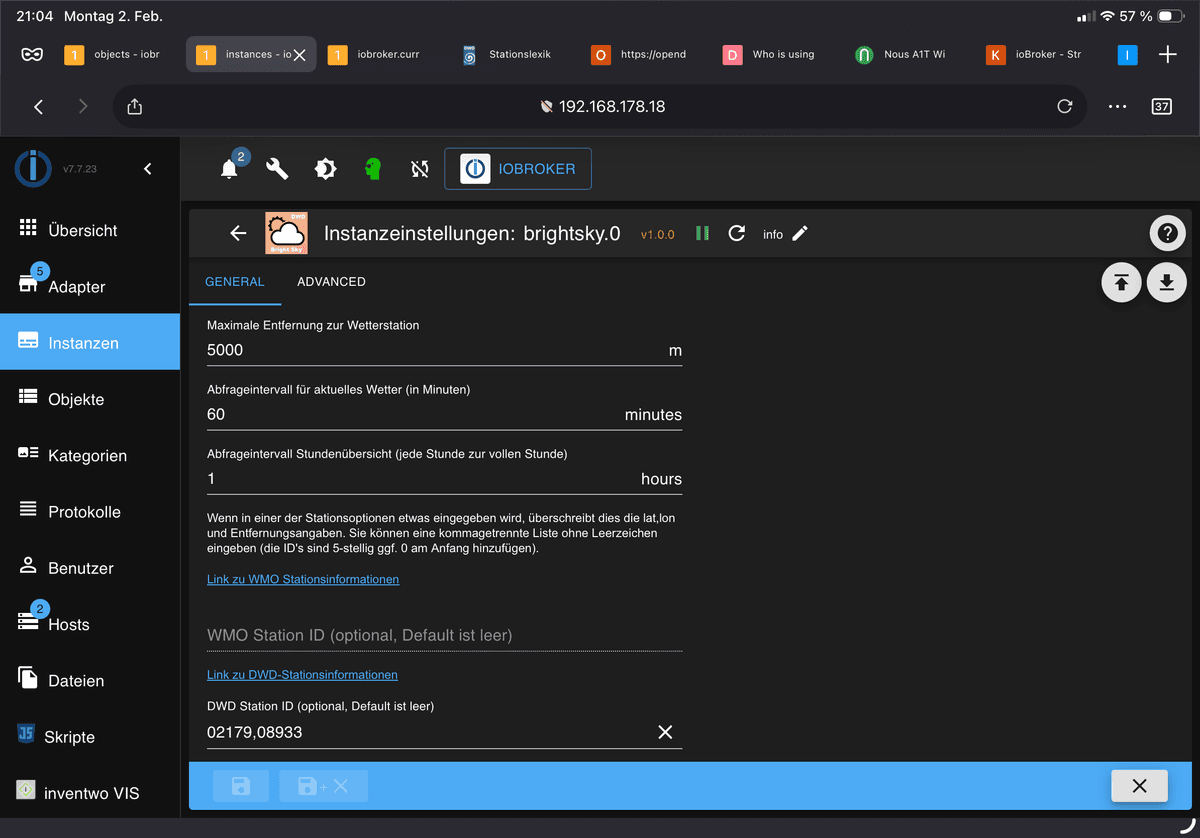Click the maximum distance field showing 5000
The width and height of the screenshot is (1200, 838).
tap(444, 350)
